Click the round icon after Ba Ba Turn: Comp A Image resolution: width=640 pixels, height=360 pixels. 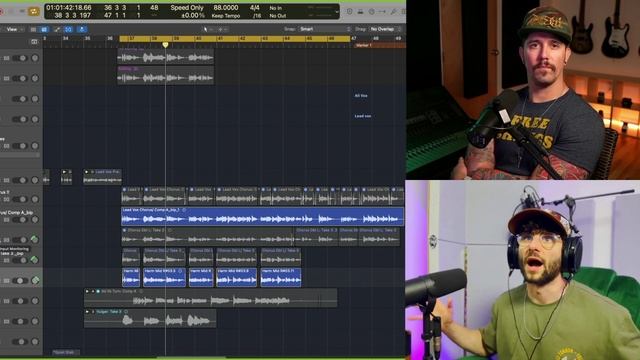141,291
